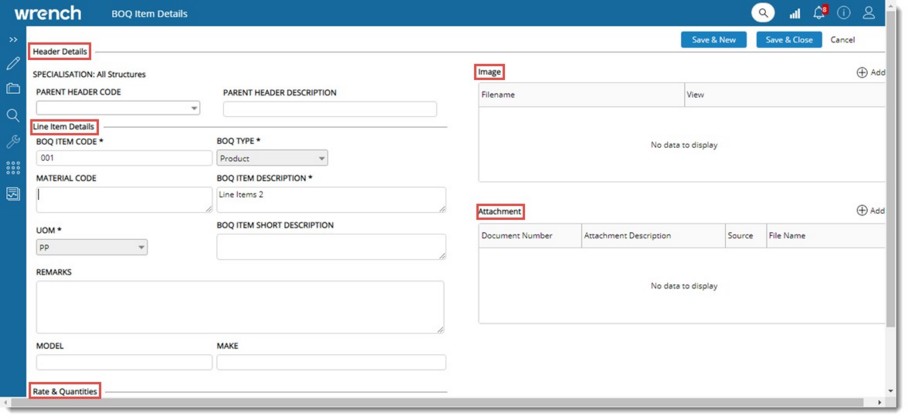Image resolution: width=908 pixels, height=419 pixels.
Task: Click the search magnifier in top bar
Action: (x=763, y=13)
